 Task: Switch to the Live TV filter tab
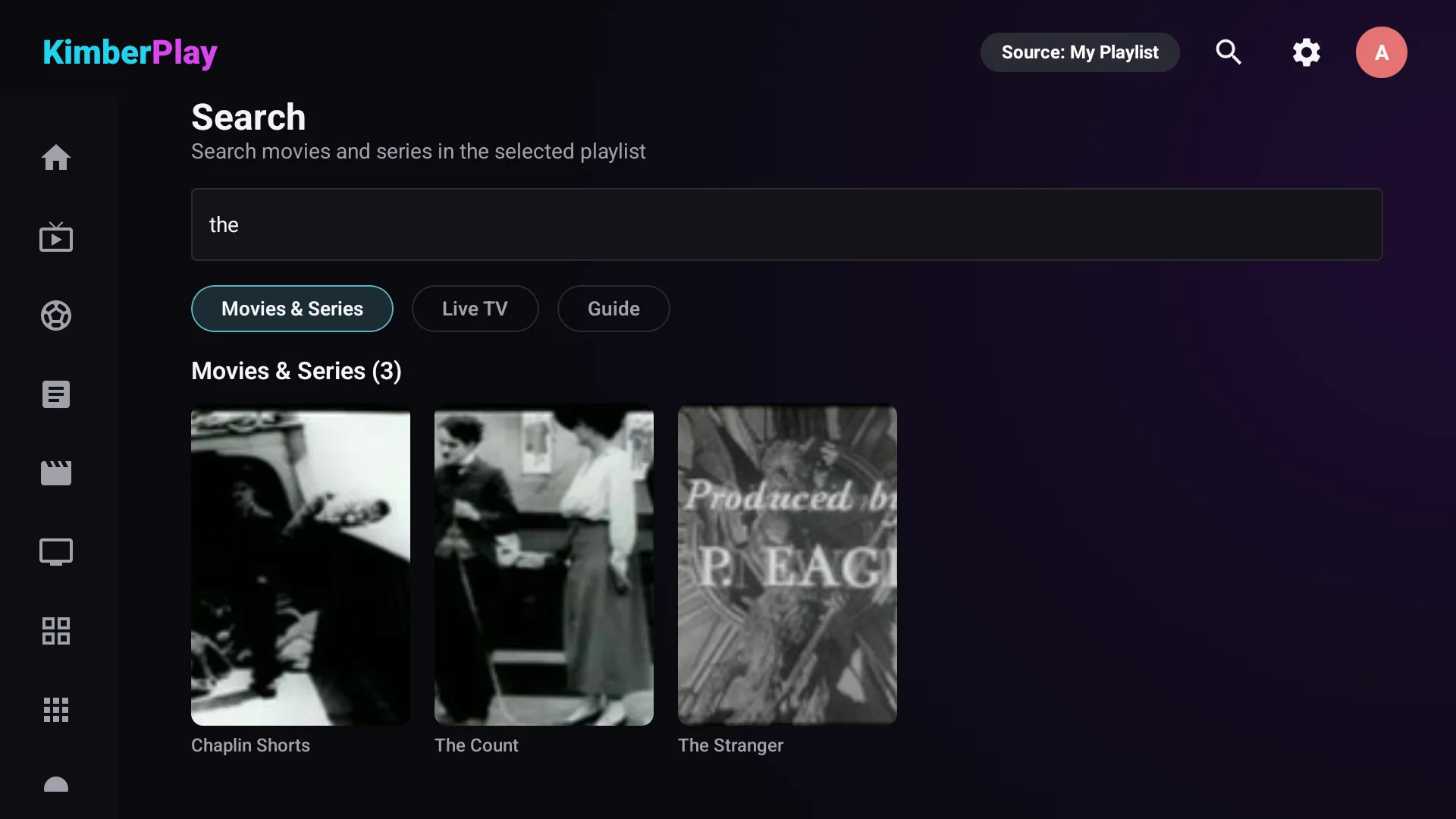[475, 309]
